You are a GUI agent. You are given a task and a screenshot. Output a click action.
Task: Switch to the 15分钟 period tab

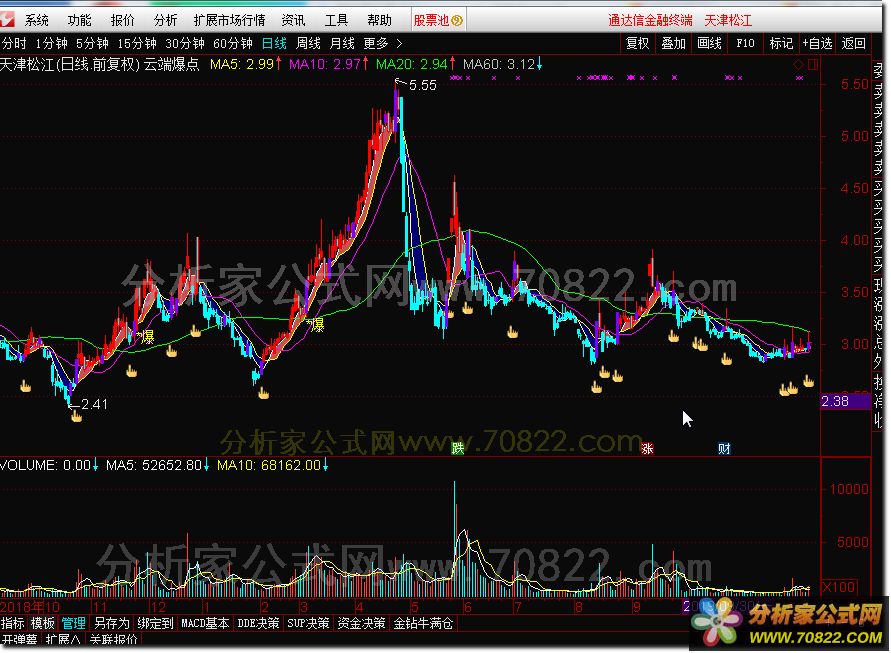click(x=137, y=44)
